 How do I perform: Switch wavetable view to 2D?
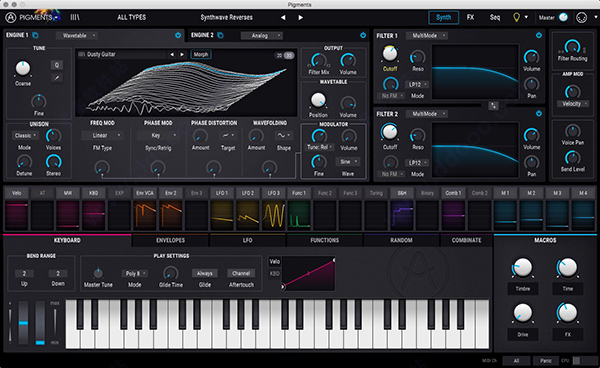point(279,55)
